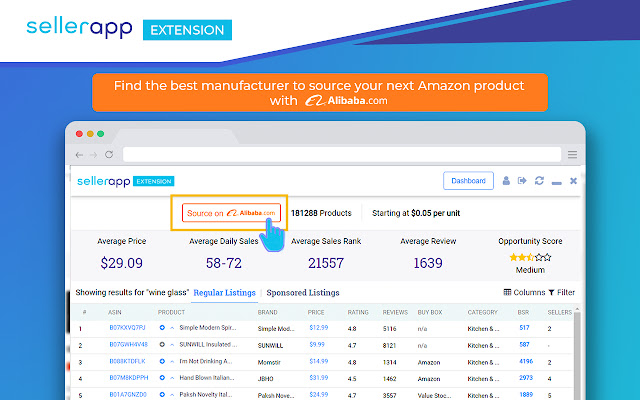
Task: Minimize the SellerApp extension panel
Action: 556,183
